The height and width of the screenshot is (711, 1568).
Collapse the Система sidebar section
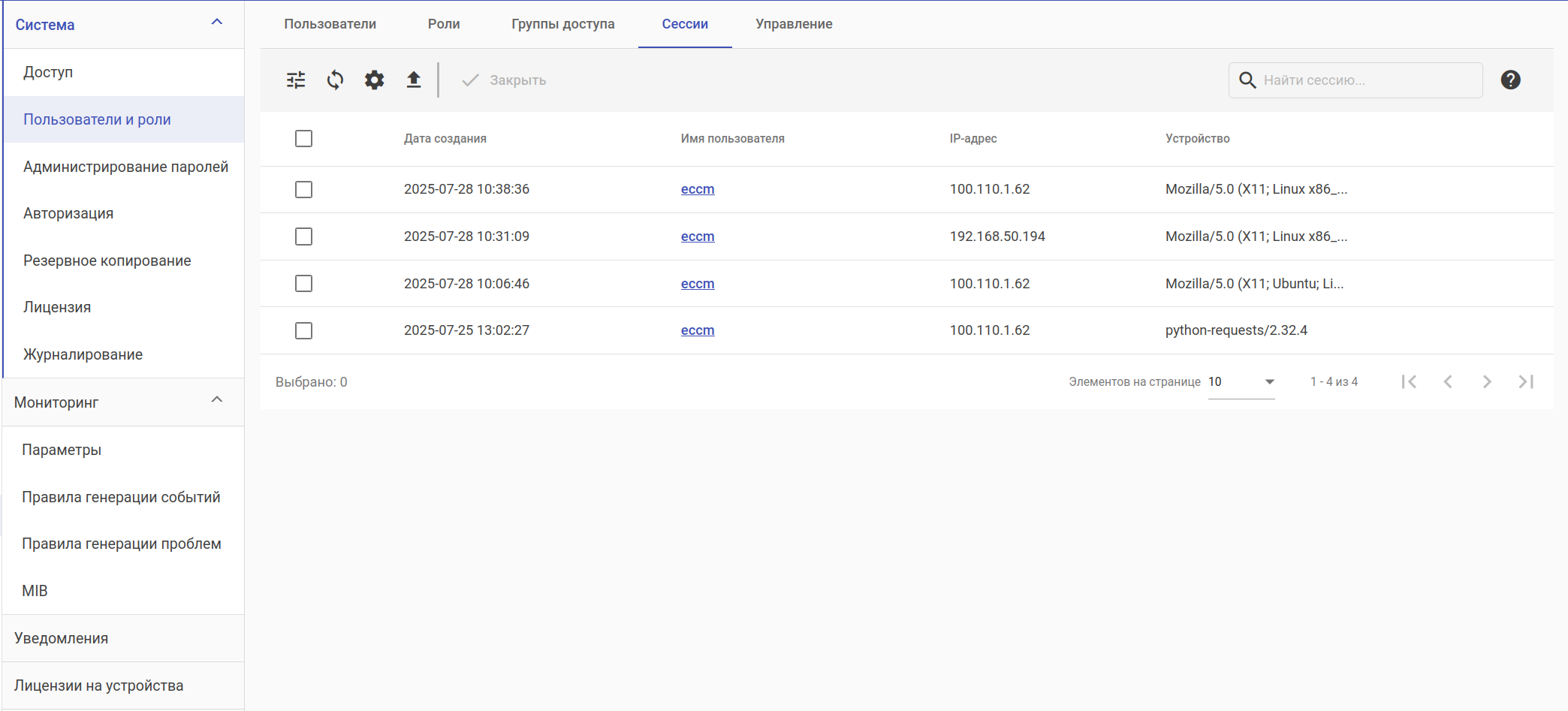217,23
